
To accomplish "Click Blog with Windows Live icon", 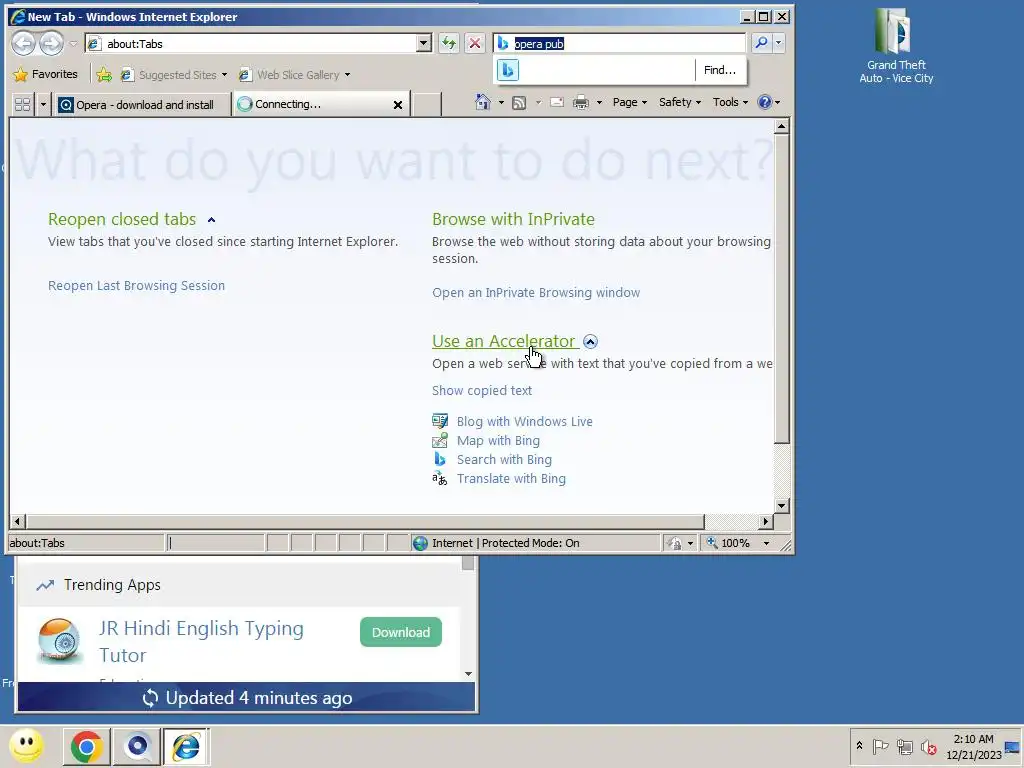I will (440, 421).
